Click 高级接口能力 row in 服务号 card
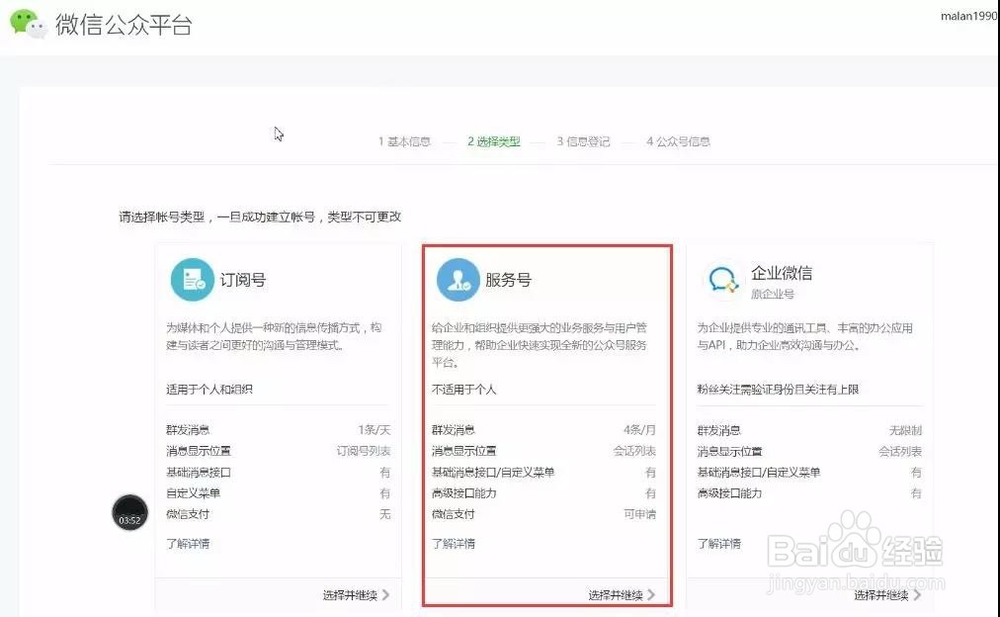 (543, 493)
